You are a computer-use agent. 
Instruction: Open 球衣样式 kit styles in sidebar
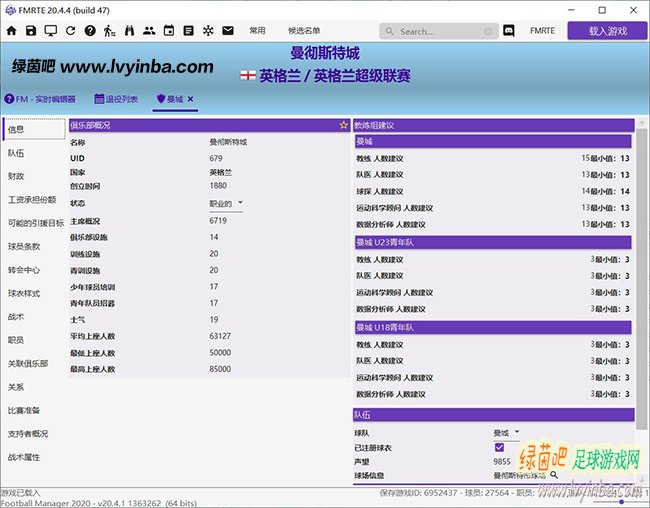(x=24, y=294)
